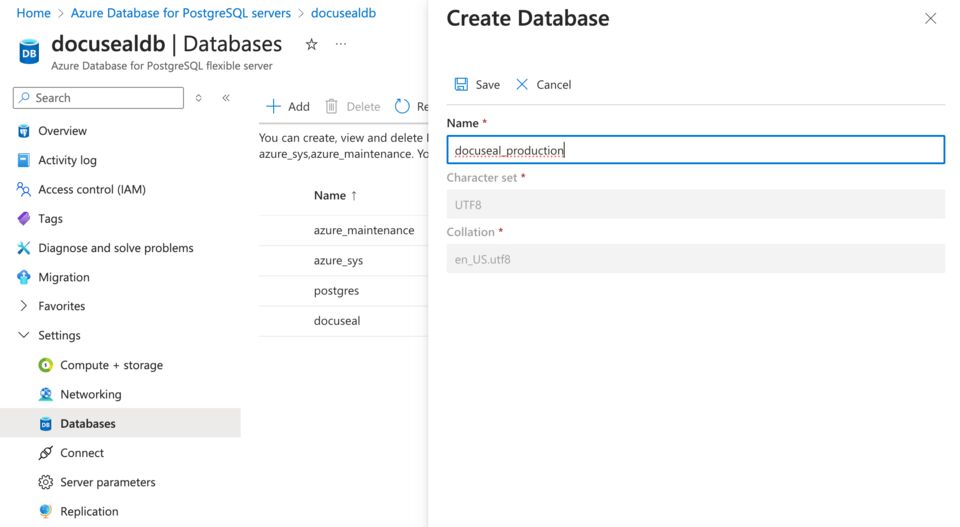This screenshot has width=960, height=527.
Task: Click the Compute + storage icon
Action: [45, 365]
